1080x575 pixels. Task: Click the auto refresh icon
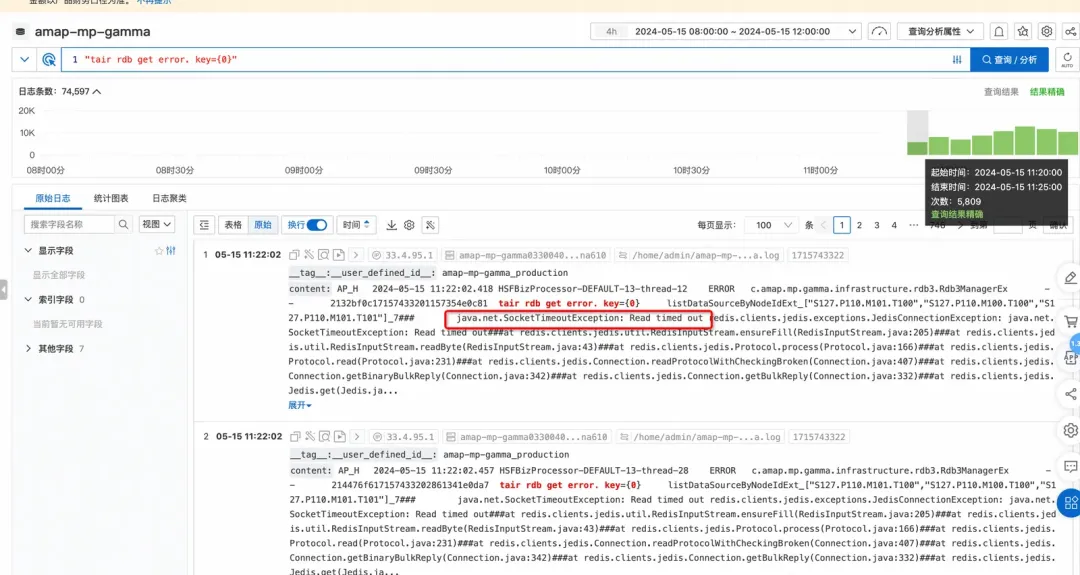point(1067,59)
